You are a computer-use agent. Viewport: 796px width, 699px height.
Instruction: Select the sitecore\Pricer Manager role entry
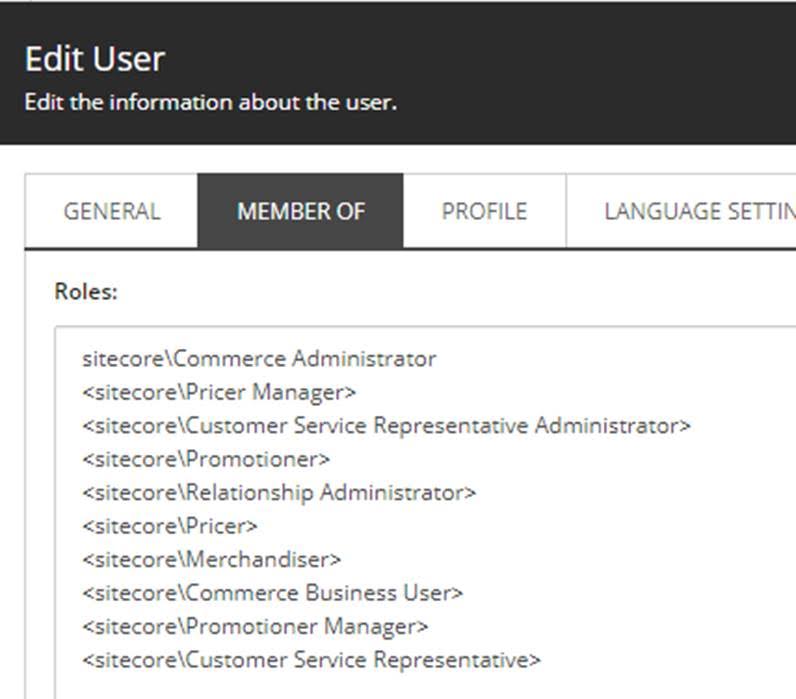pyautogui.click(x=219, y=392)
